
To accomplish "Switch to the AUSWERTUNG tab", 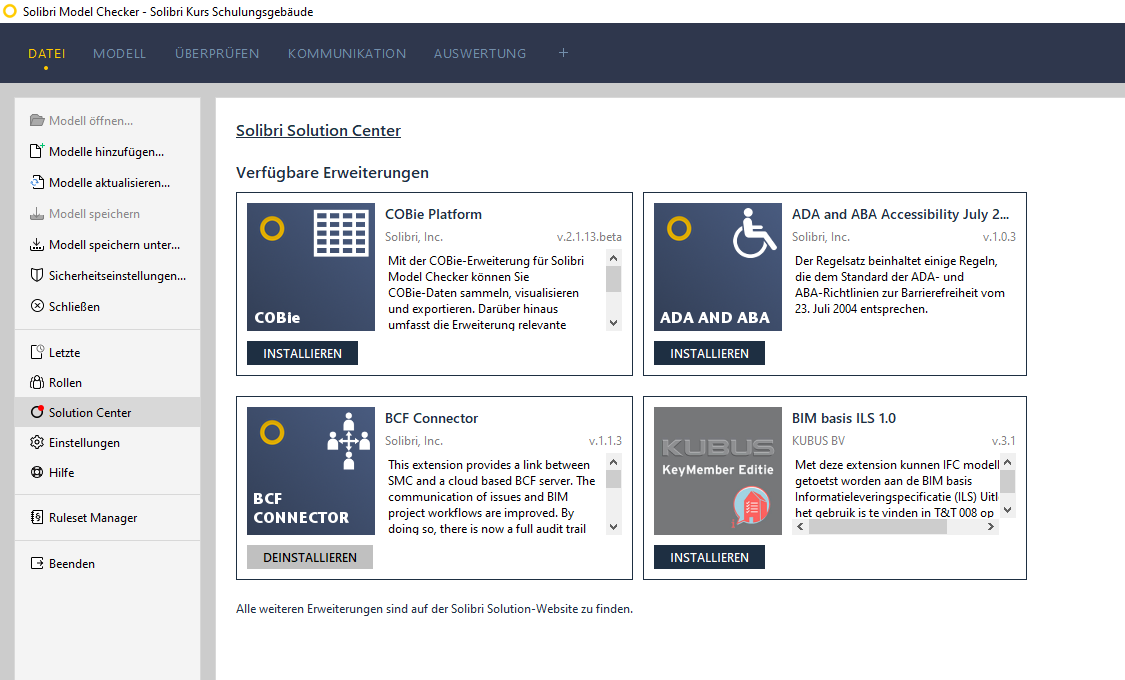I will click(480, 54).
